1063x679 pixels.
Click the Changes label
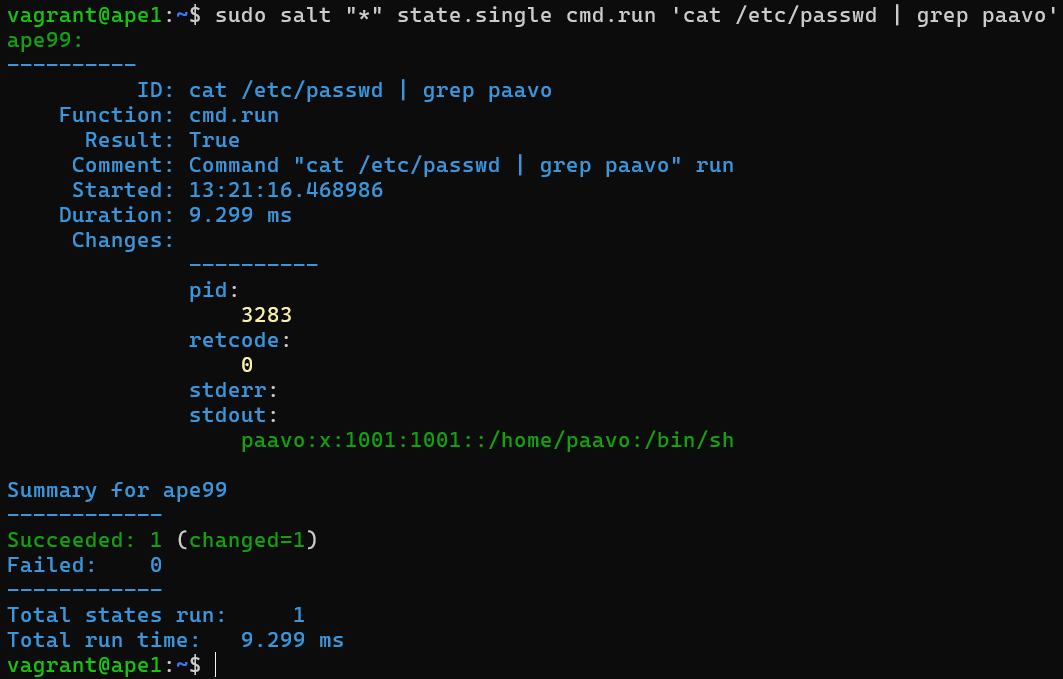pos(123,240)
